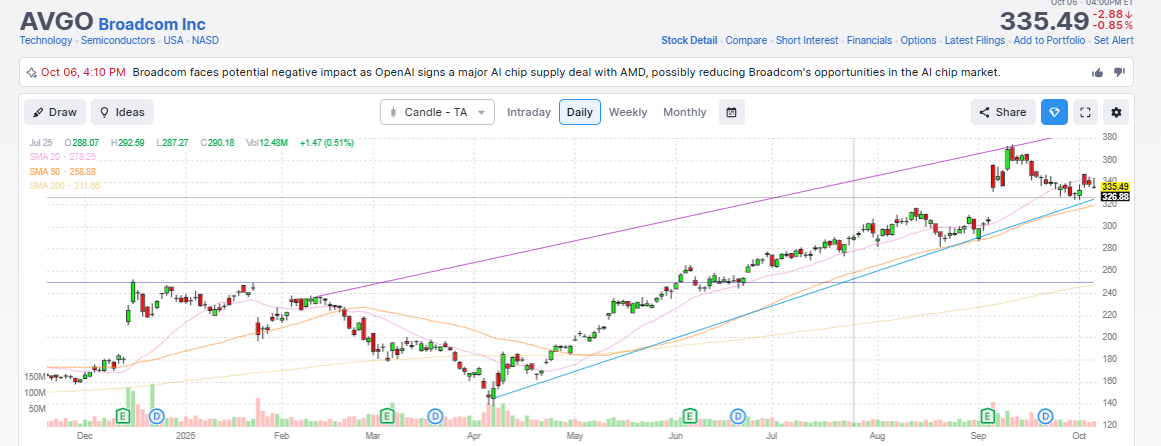1161x446 pixels.
Task: Click the thumbs down icon on the news summary
Action: tap(1120, 73)
